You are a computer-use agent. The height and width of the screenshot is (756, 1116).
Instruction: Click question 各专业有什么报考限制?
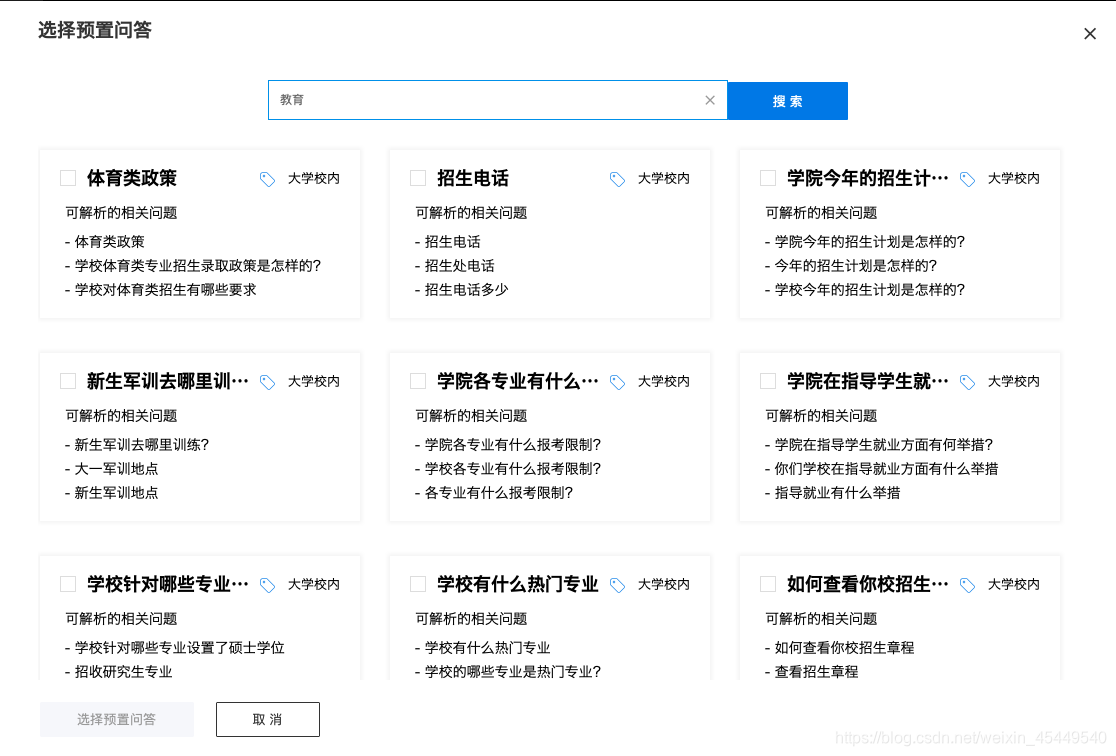pos(498,493)
